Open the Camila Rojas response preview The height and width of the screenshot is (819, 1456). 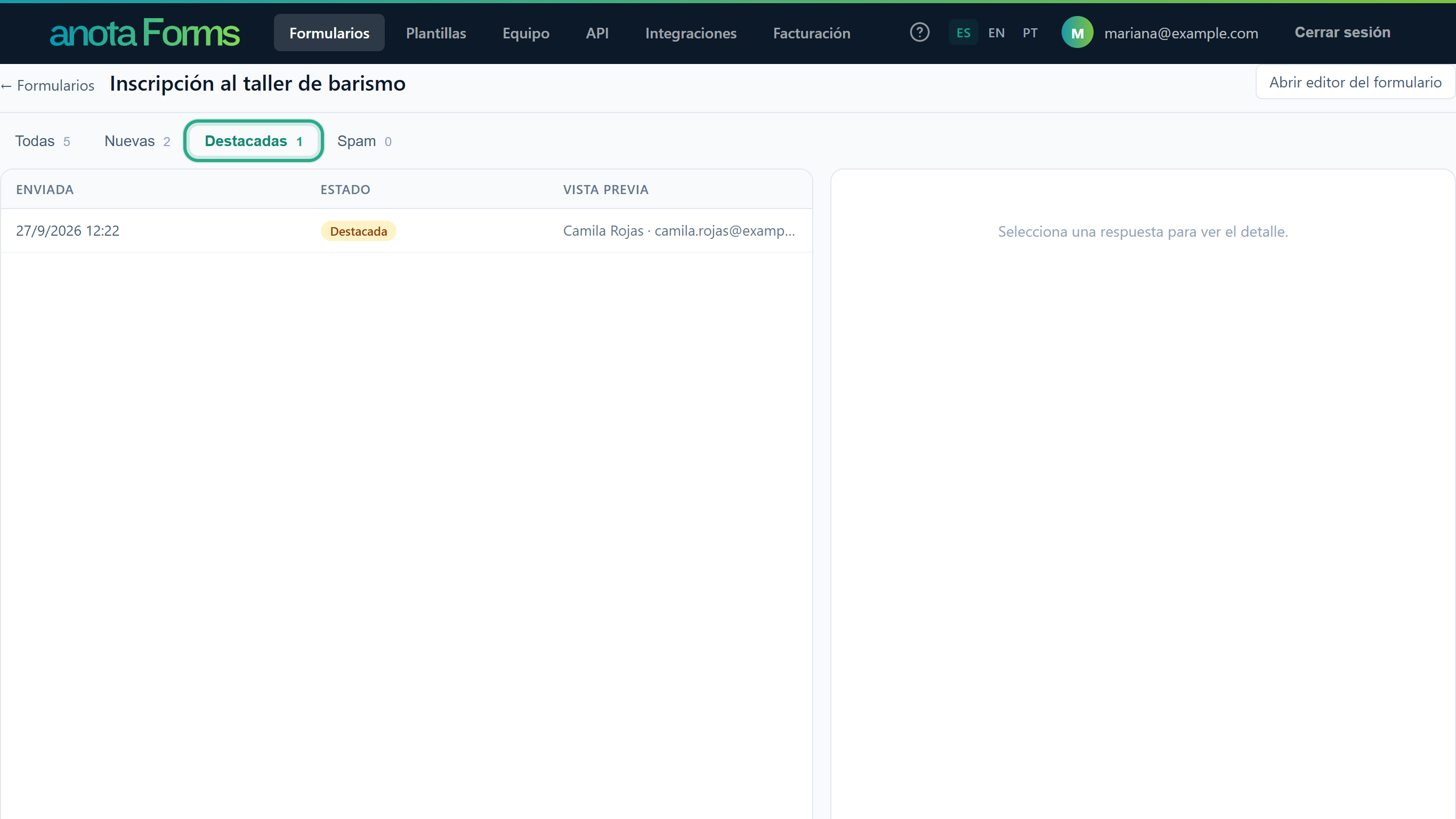pyautogui.click(x=679, y=231)
